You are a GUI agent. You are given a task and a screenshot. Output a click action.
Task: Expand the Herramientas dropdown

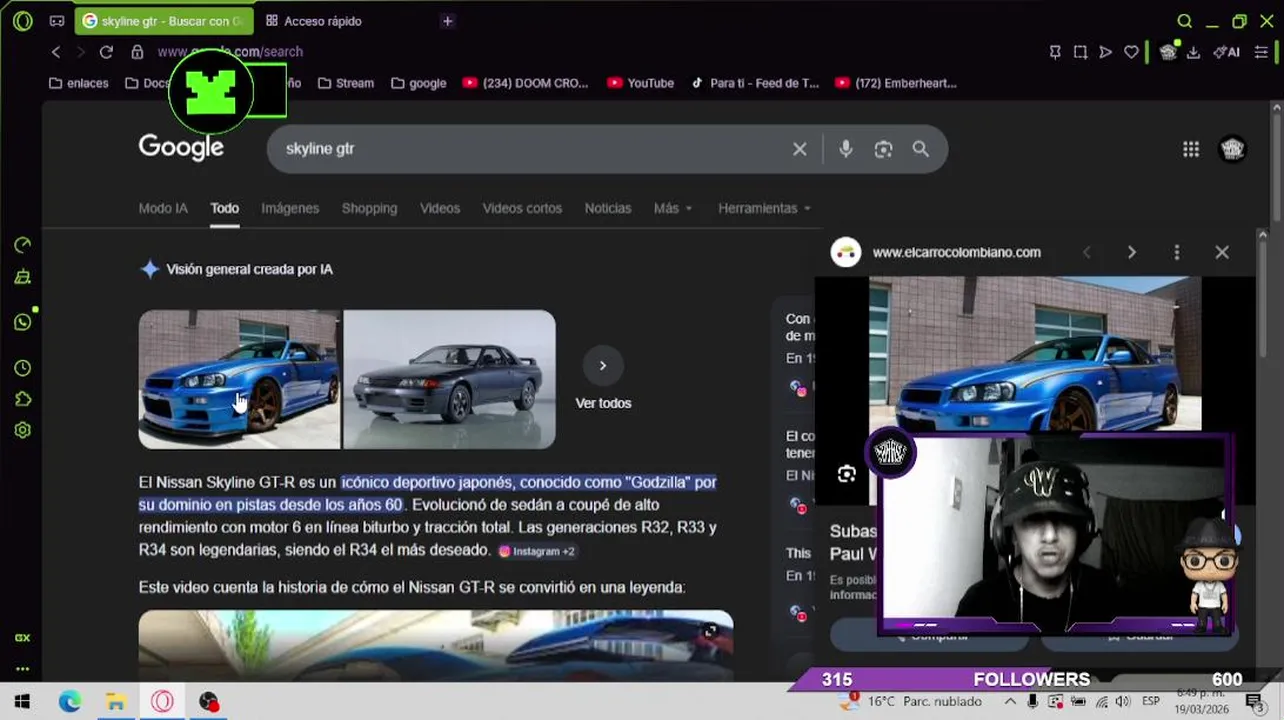tap(764, 208)
